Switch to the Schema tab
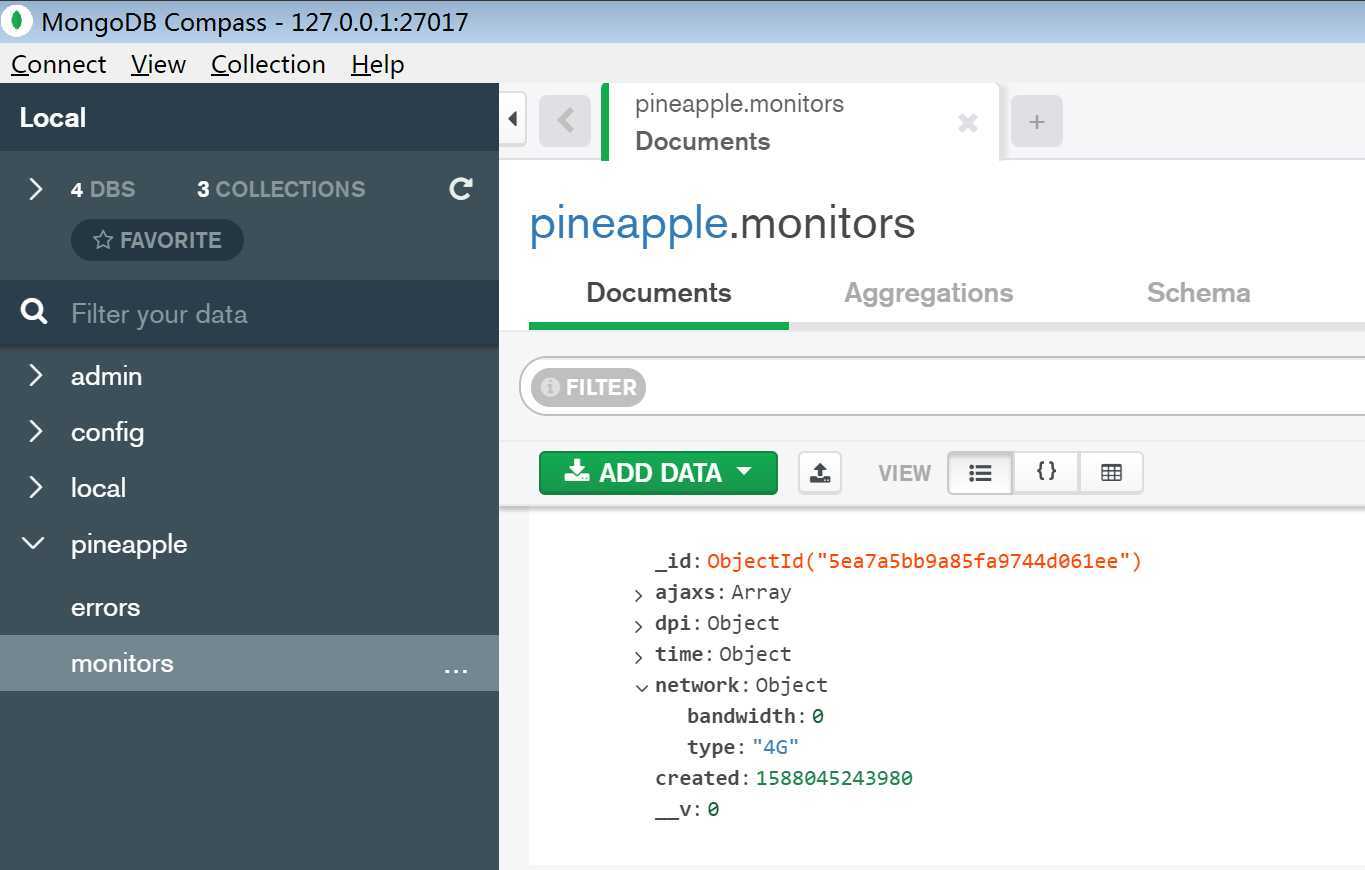Viewport: 1365px width, 870px height. pyautogui.click(x=1198, y=293)
